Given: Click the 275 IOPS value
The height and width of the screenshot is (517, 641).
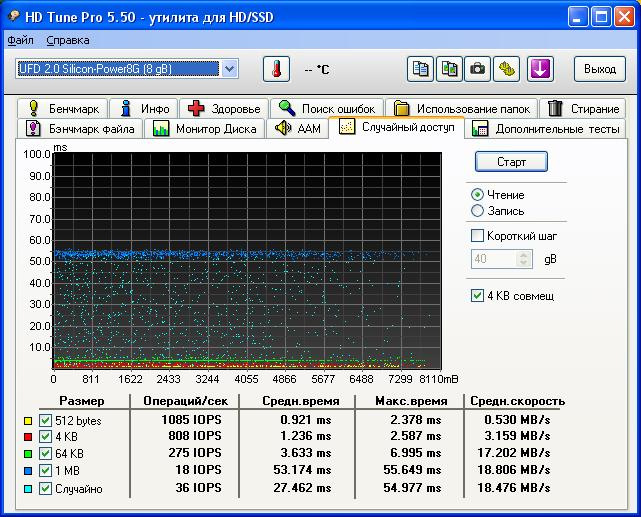Looking at the screenshot, I should pyautogui.click(x=195, y=453).
